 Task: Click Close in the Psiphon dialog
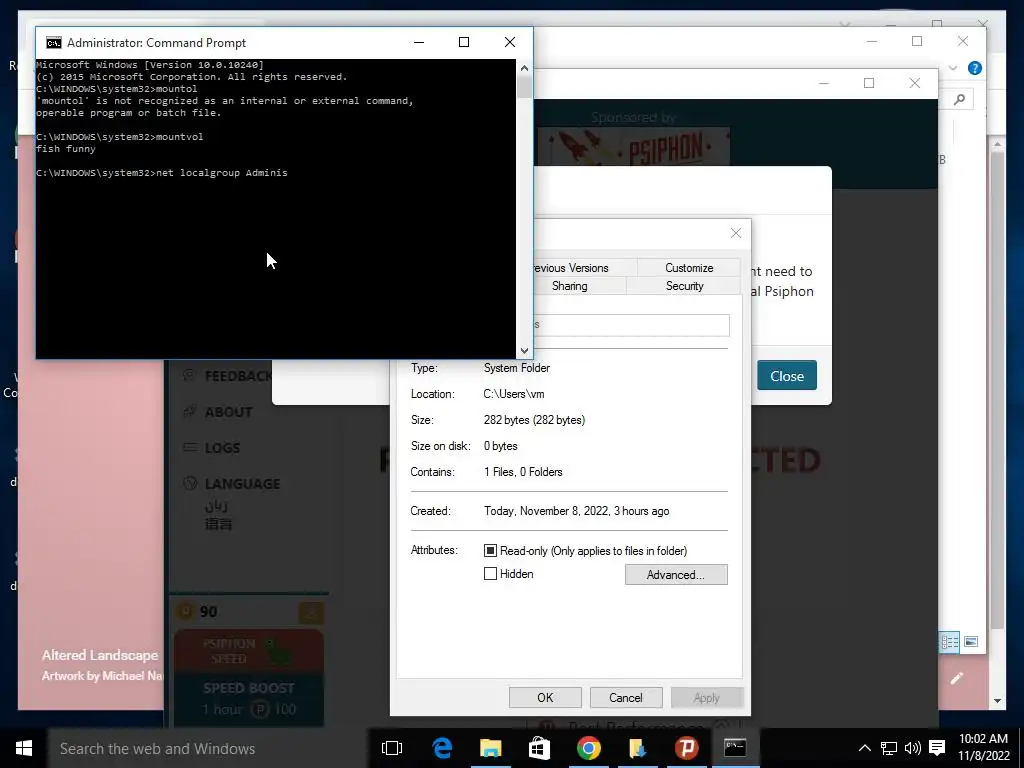pos(787,376)
